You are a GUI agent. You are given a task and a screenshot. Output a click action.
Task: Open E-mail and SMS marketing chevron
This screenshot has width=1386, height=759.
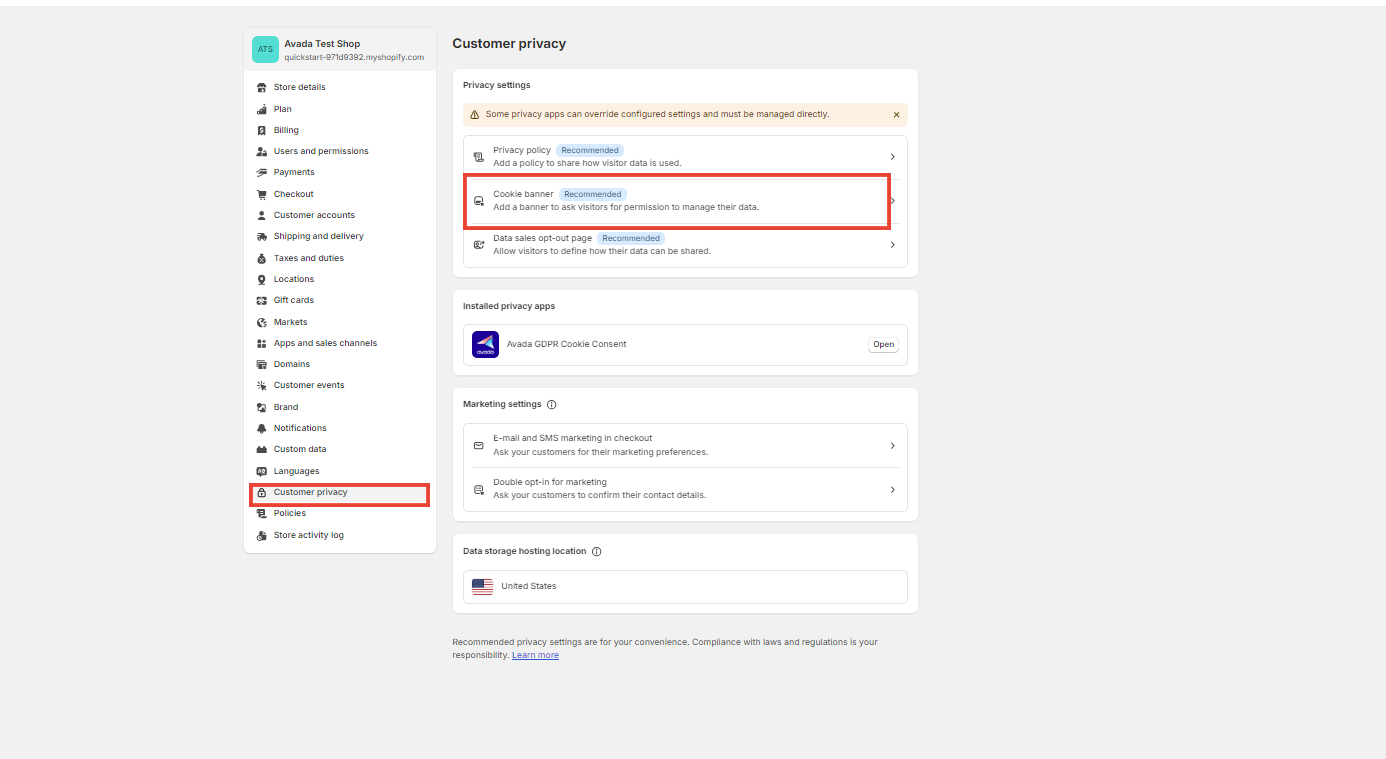893,446
